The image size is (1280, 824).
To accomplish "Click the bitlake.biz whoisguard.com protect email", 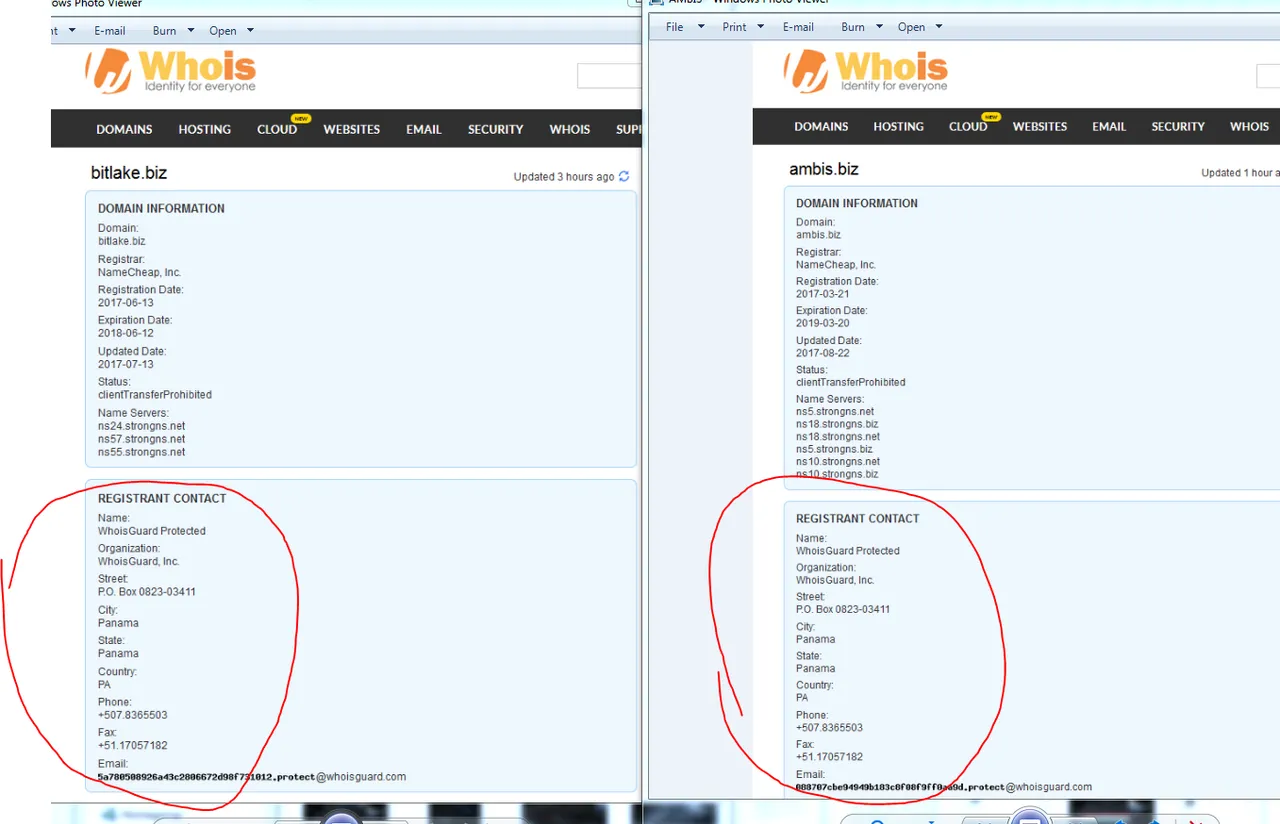I will coord(252,777).
